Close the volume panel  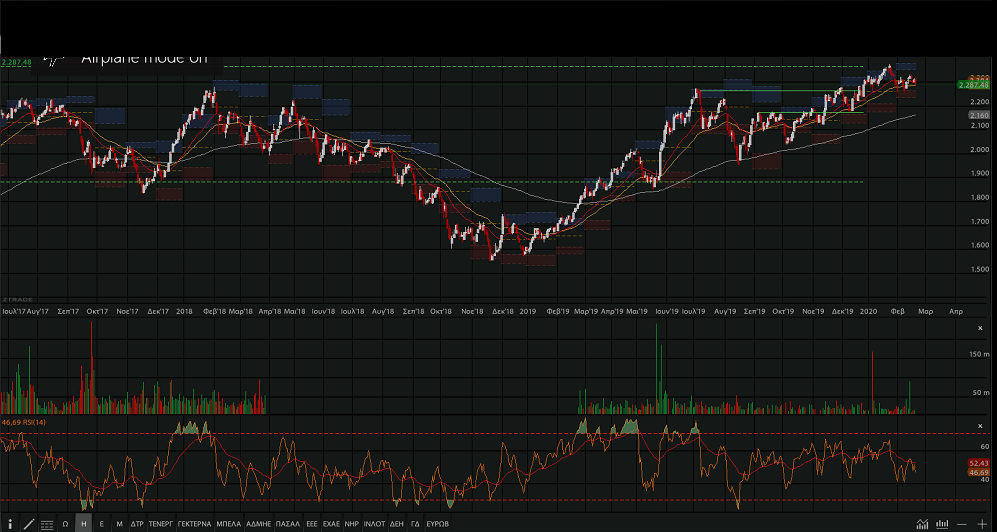coord(979,328)
